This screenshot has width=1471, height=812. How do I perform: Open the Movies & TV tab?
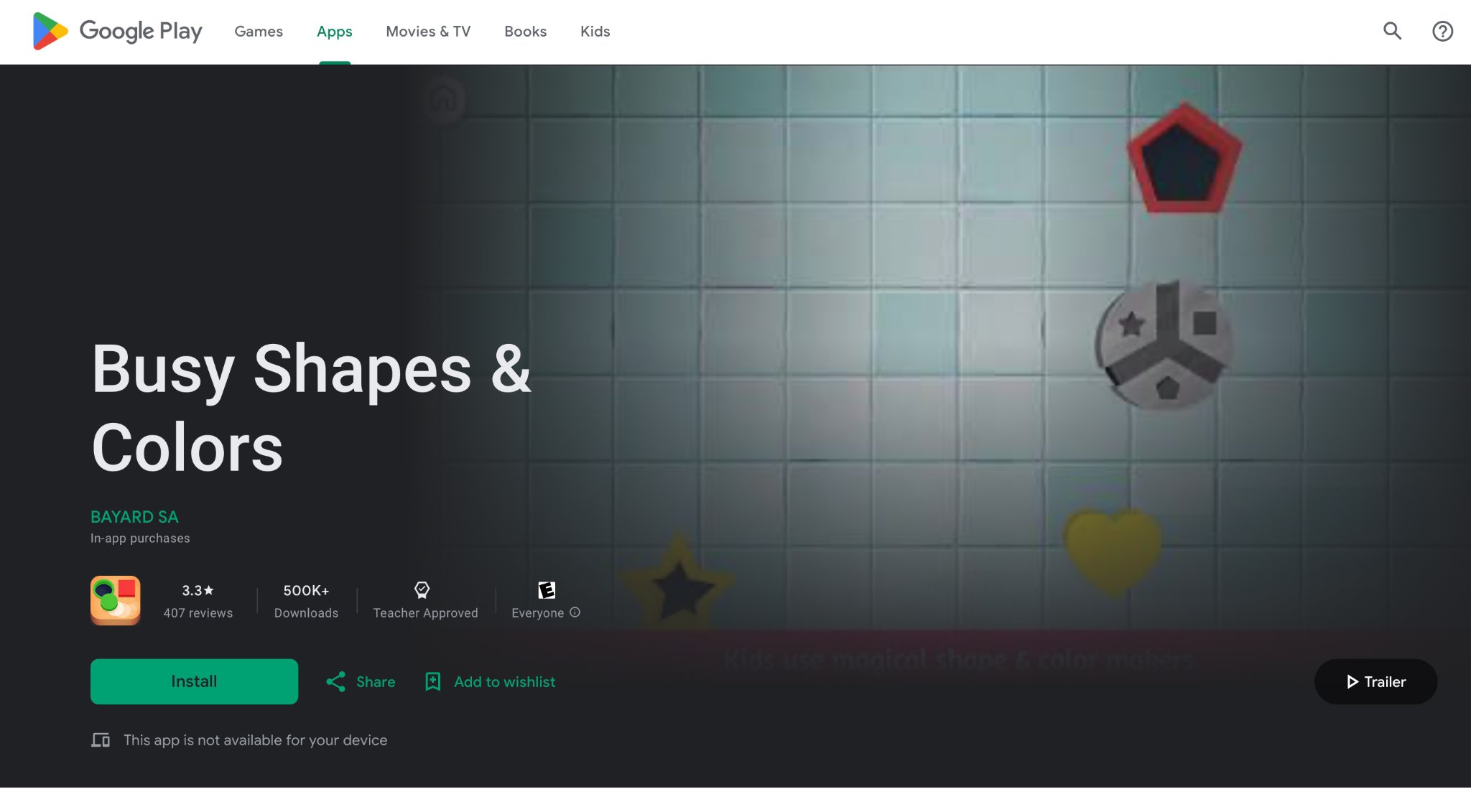pyautogui.click(x=428, y=32)
